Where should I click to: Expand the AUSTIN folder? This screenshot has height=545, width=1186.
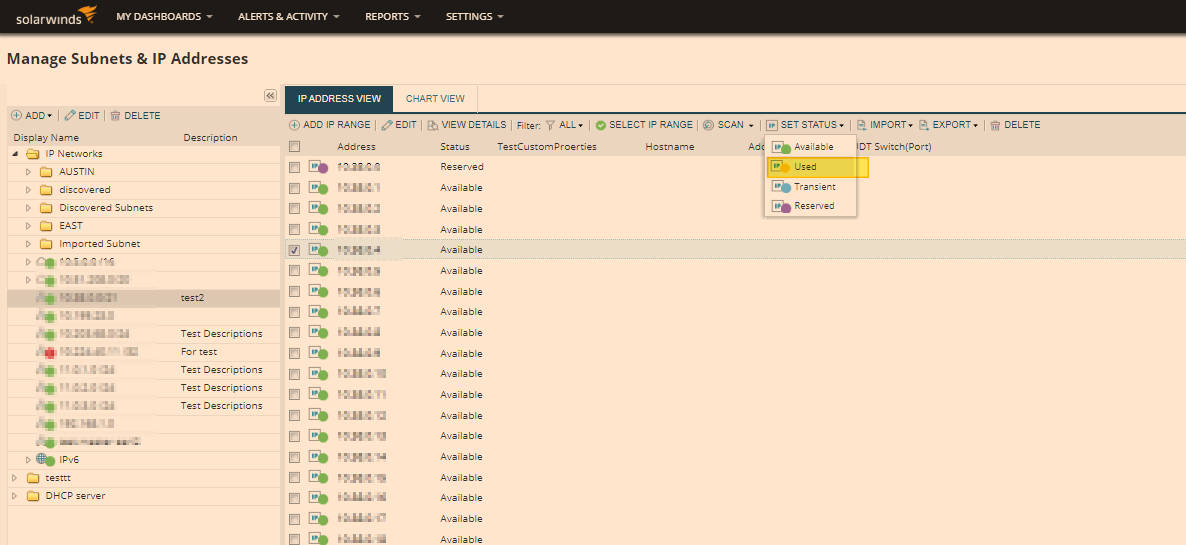pos(29,172)
